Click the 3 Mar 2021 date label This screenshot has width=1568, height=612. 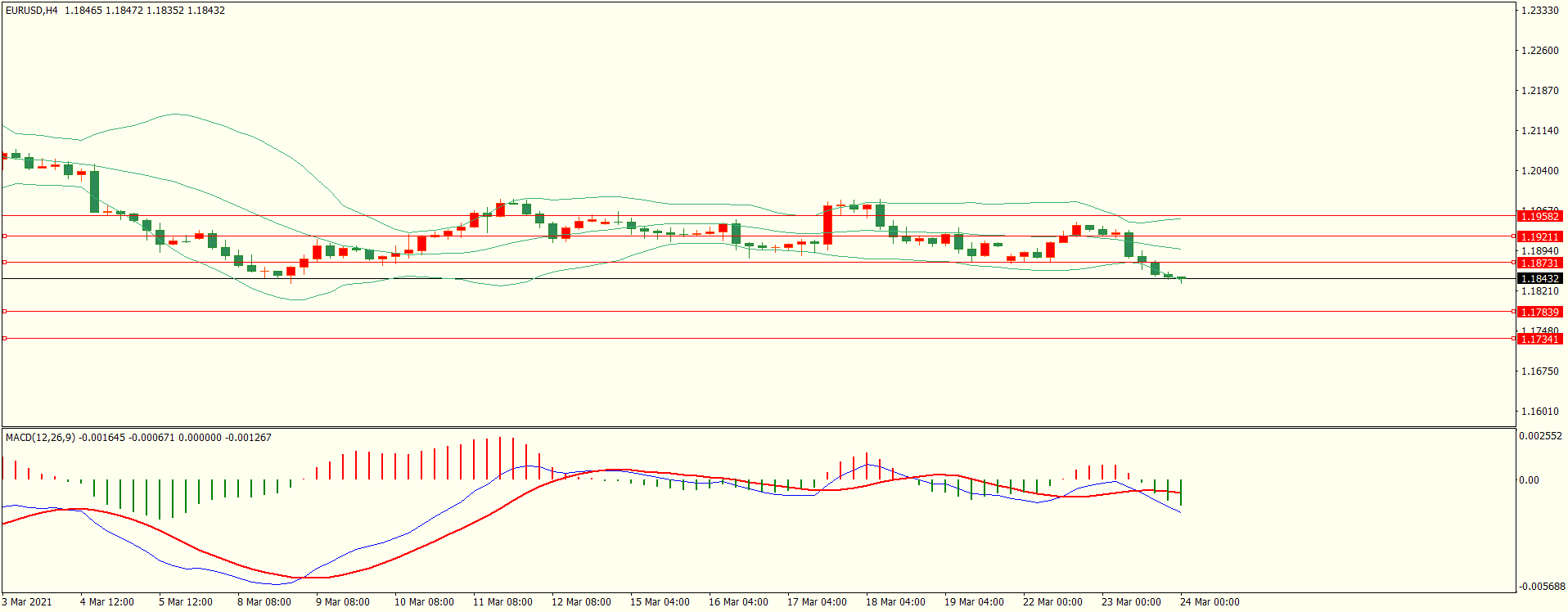(27, 602)
